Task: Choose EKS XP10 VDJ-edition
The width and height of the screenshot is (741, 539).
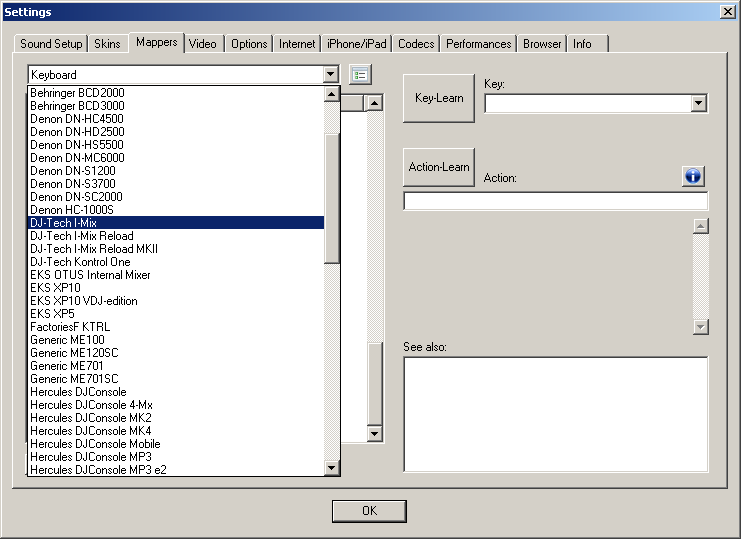Action: [176, 300]
